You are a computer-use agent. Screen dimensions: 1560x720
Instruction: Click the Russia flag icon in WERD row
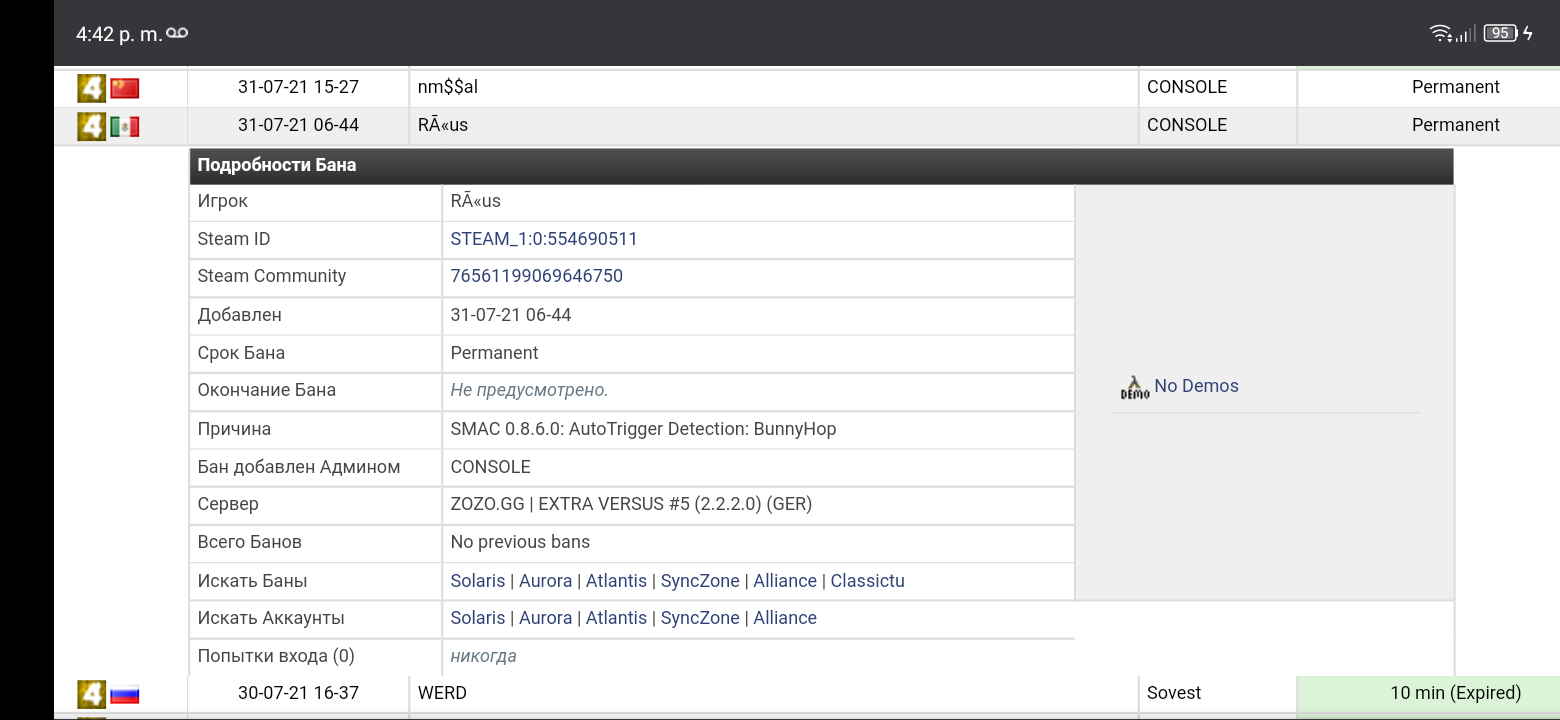click(x=125, y=694)
